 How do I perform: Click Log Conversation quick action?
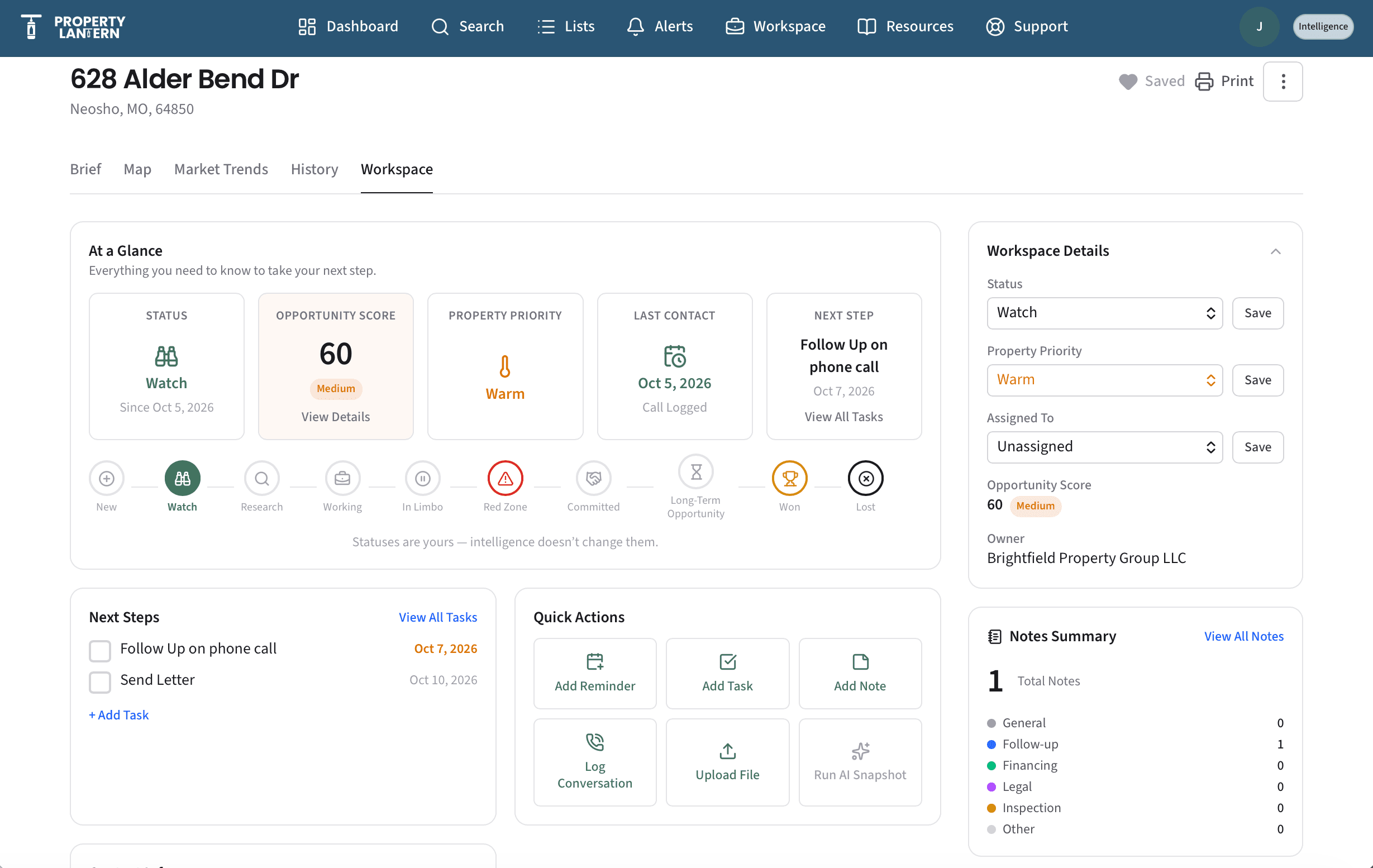[595, 762]
